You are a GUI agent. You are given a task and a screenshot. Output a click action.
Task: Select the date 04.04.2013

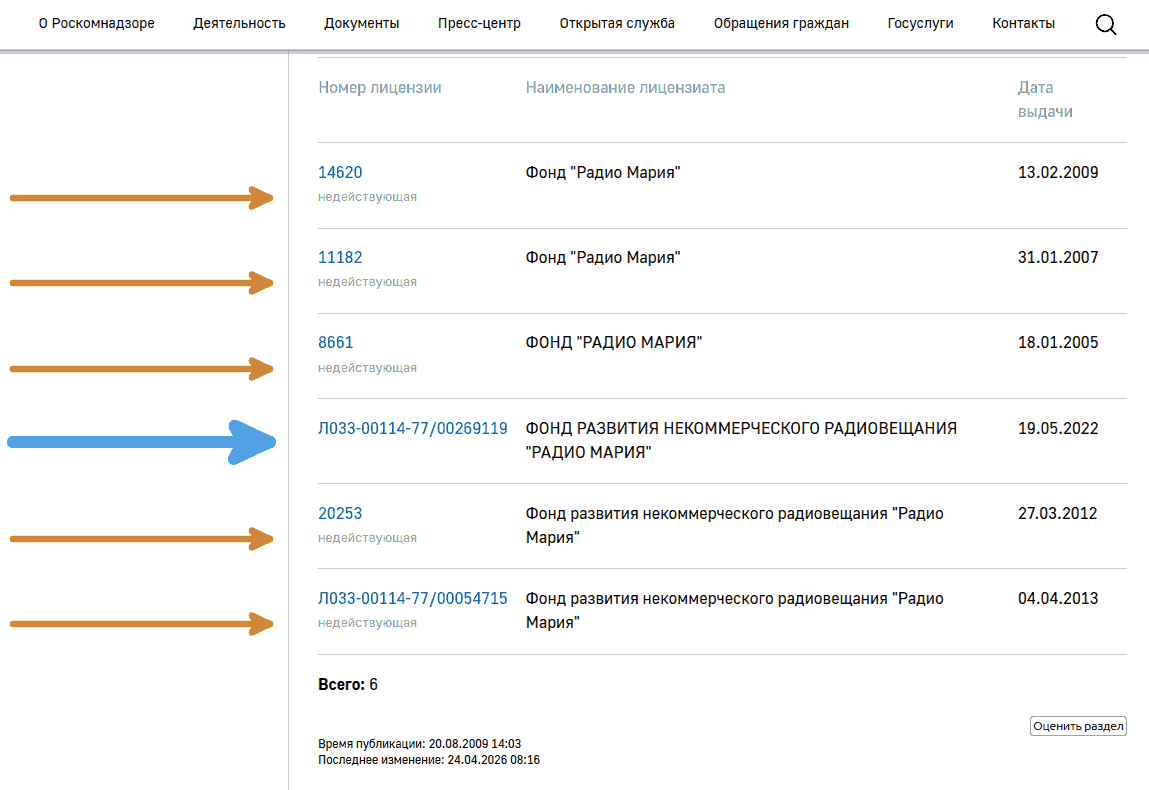click(1058, 598)
